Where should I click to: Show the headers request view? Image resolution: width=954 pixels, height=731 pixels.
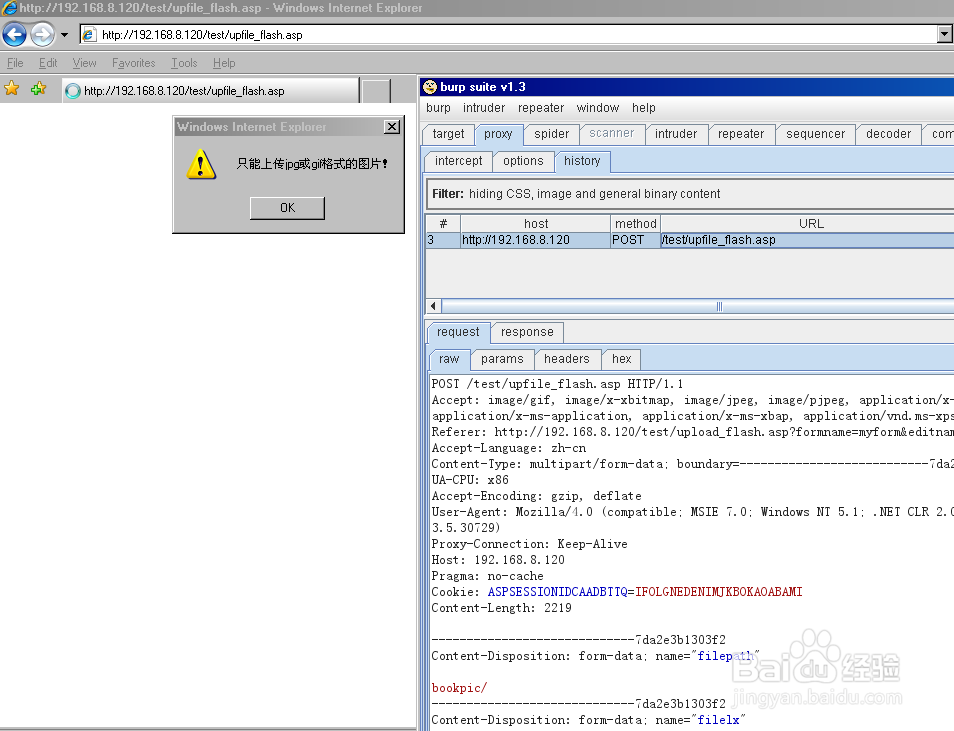[566, 359]
